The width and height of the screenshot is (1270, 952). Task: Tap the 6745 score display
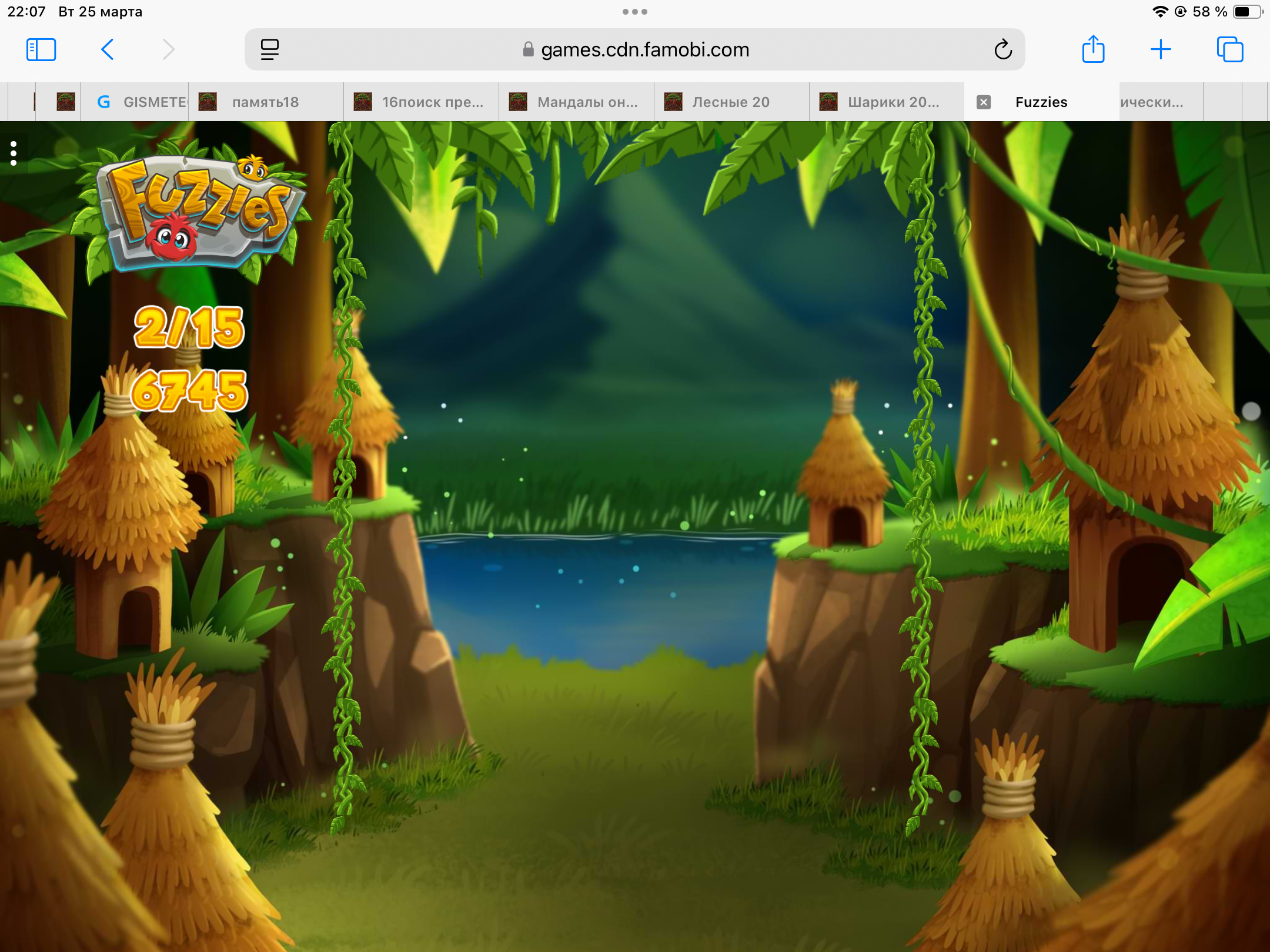click(189, 391)
